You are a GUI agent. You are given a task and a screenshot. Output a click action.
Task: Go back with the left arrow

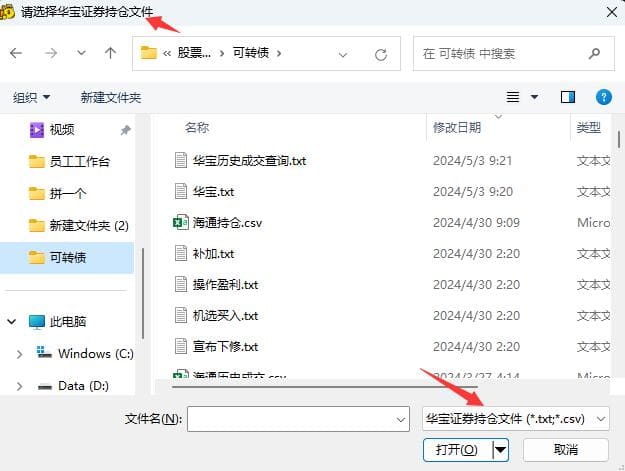click(16, 53)
